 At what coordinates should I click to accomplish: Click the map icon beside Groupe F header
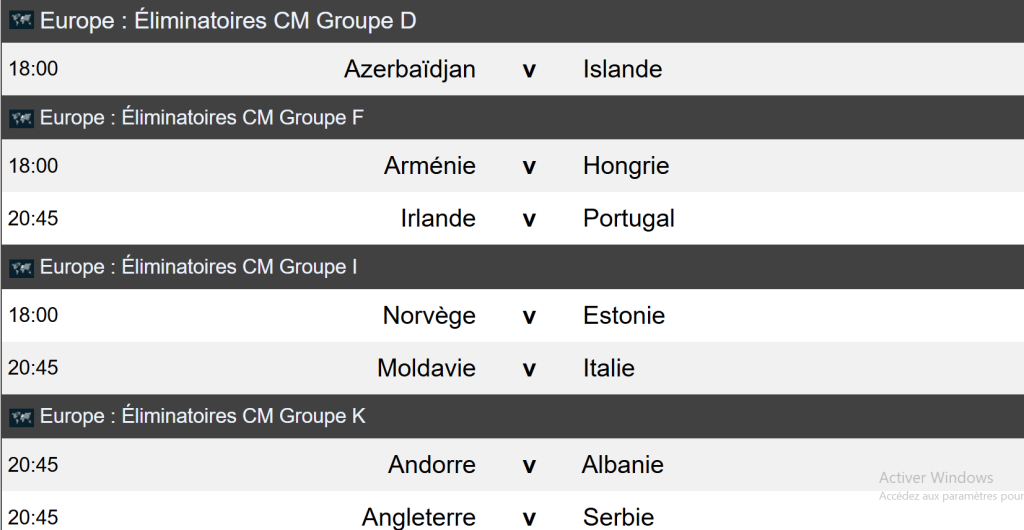point(21,119)
